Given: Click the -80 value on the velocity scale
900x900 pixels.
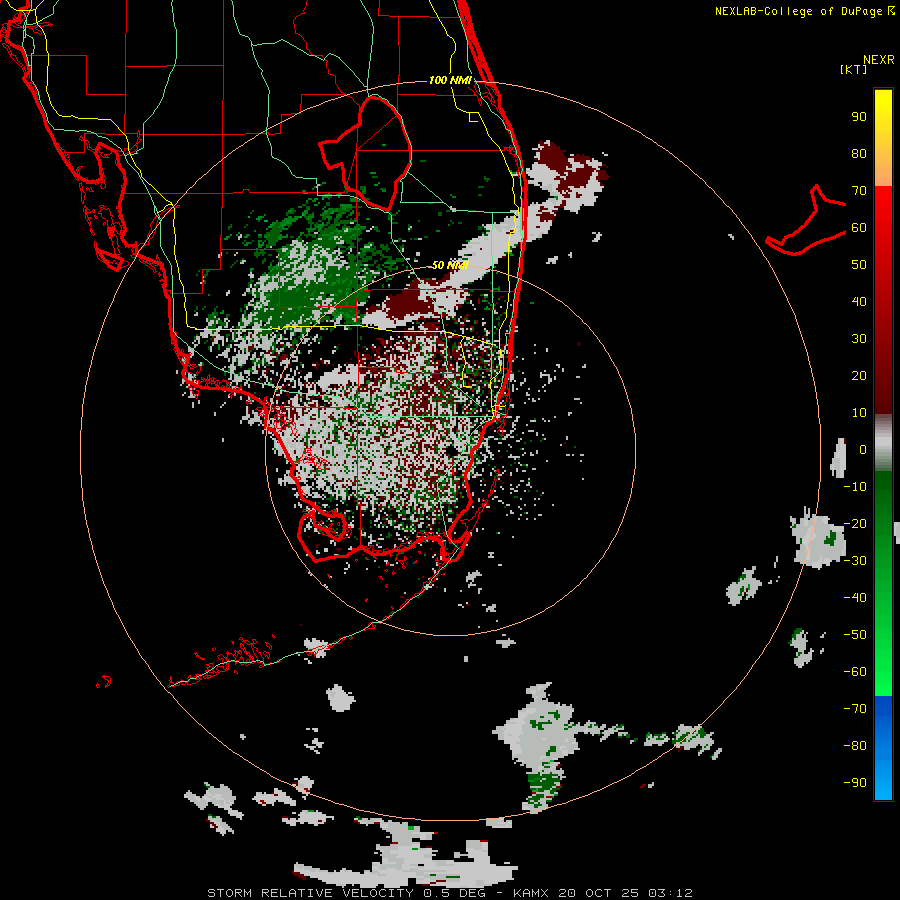Looking at the screenshot, I should pyautogui.click(x=855, y=746).
